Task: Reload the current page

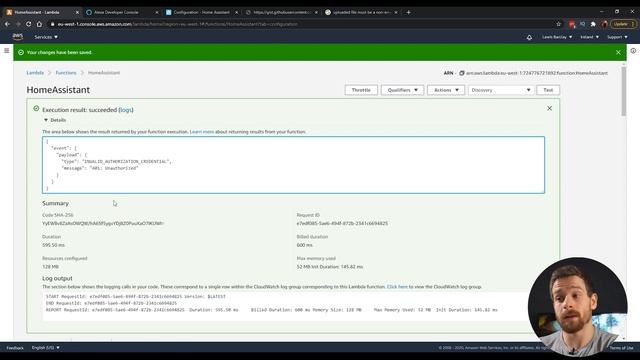Action: (29, 24)
